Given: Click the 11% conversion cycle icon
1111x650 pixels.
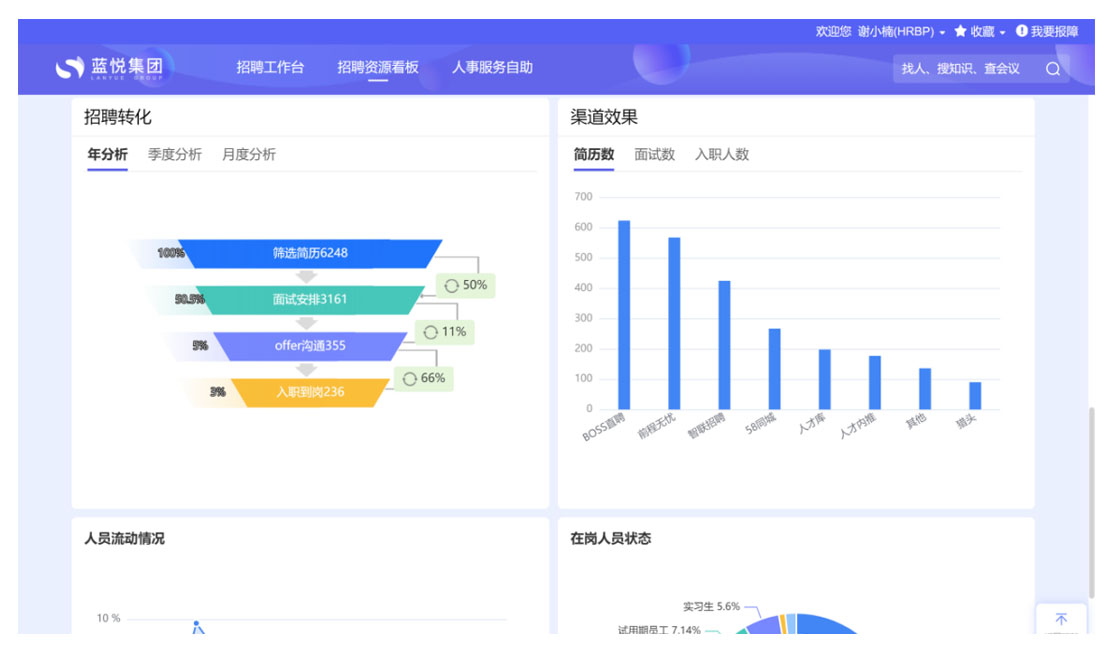Looking at the screenshot, I should tap(430, 332).
